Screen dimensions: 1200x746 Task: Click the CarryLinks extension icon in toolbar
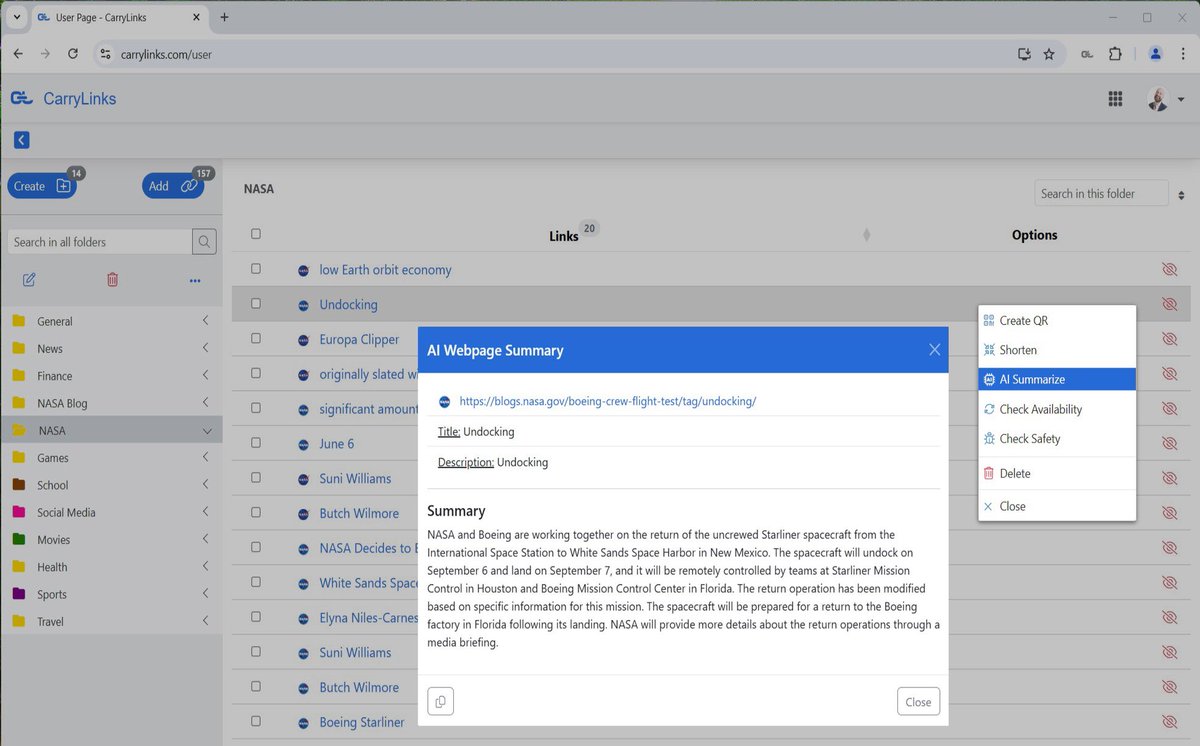click(1087, 54)
